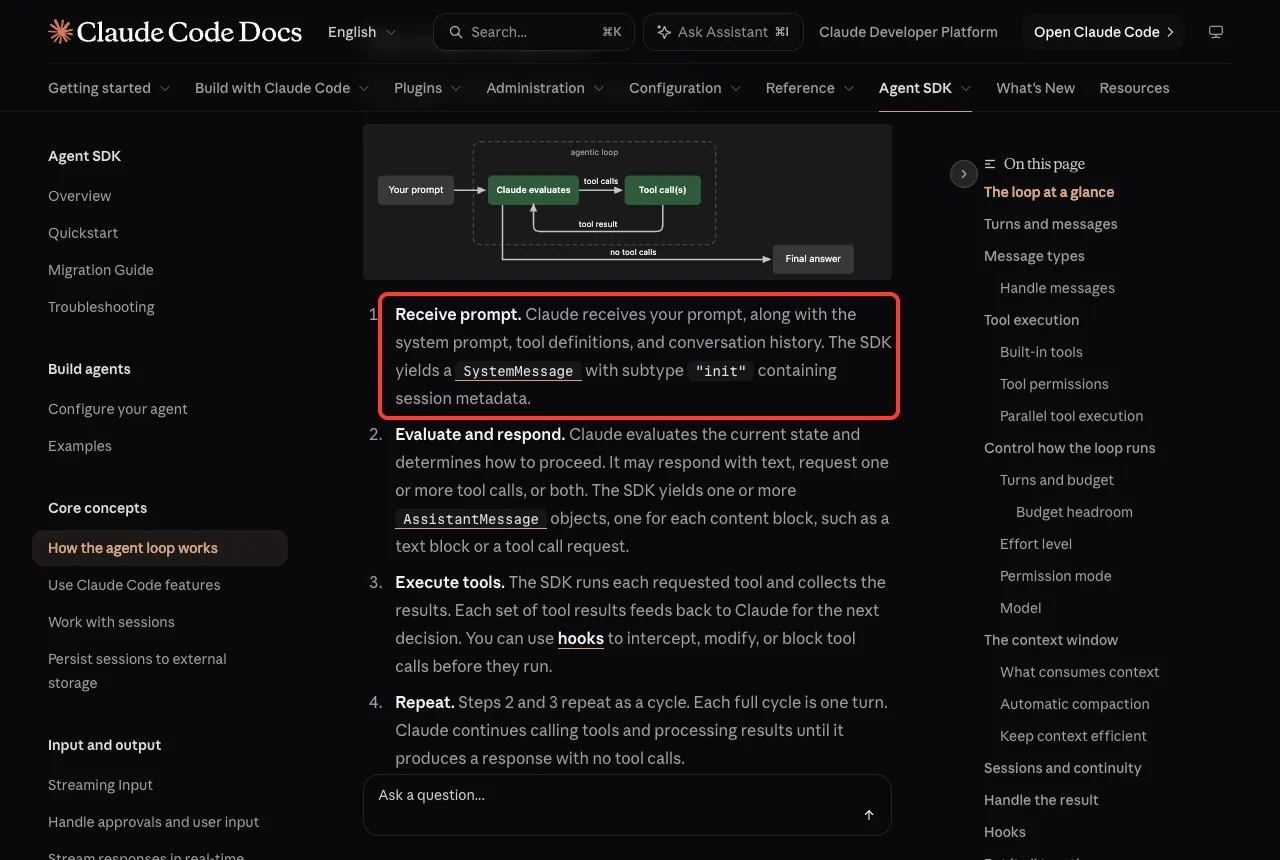Expand the Getting started menu
This screenshot has height=860, width=1280.
tap(109, 88)
